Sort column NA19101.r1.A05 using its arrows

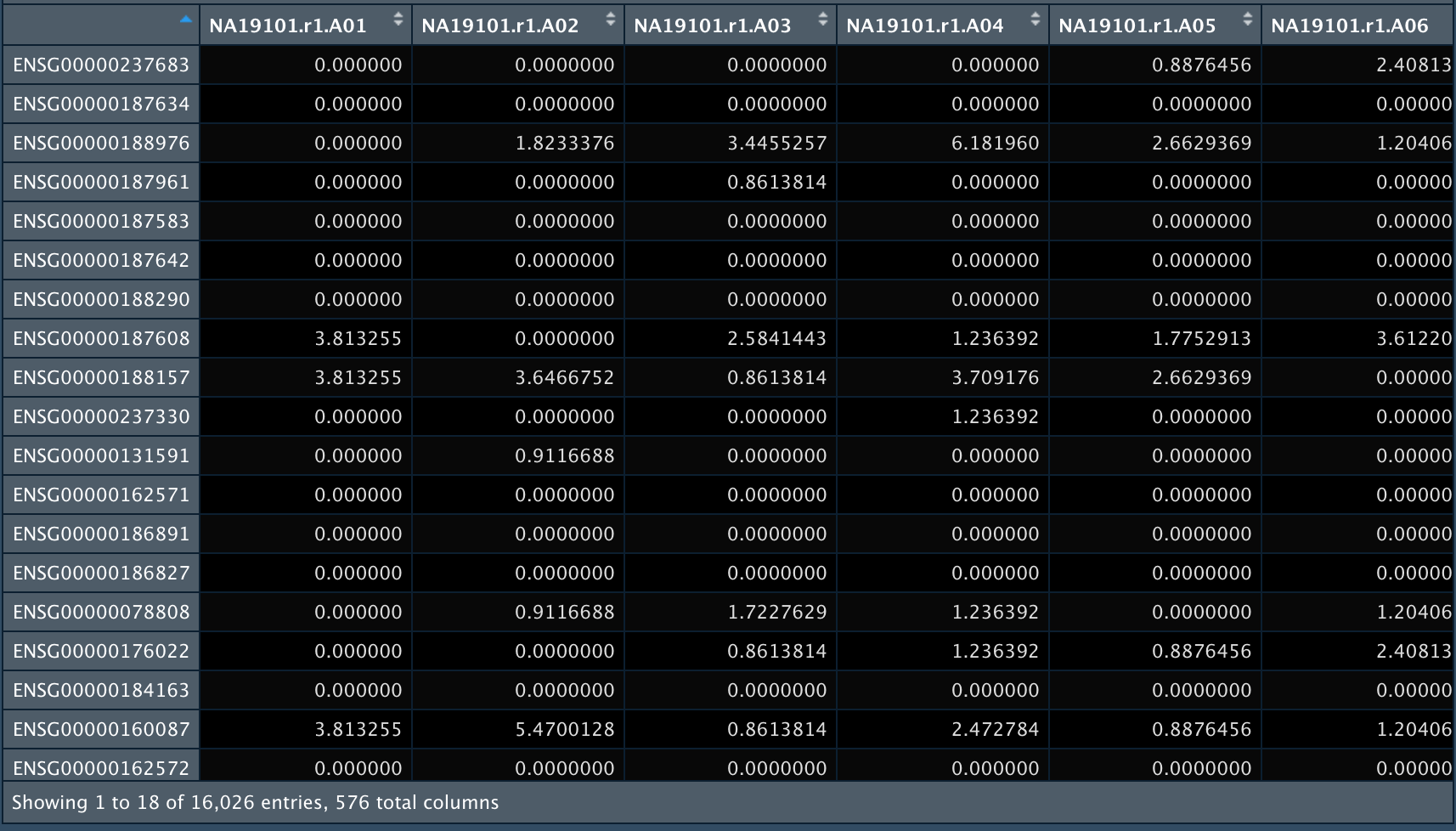[x=1247, y=19]
